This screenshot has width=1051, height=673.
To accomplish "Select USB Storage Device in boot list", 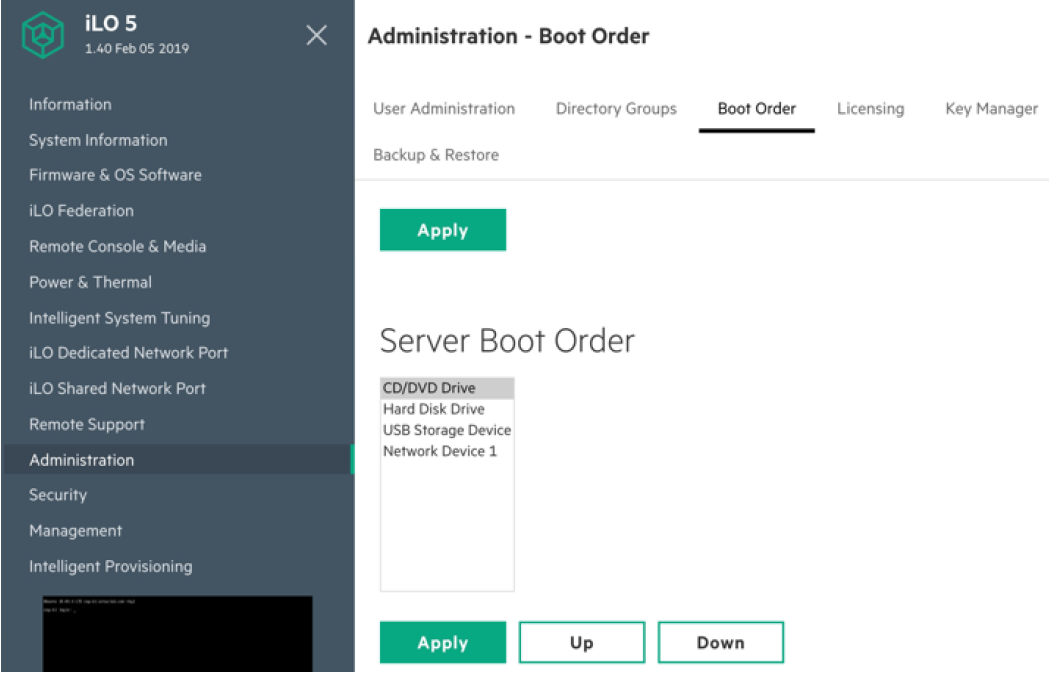I will coord(447,430).
